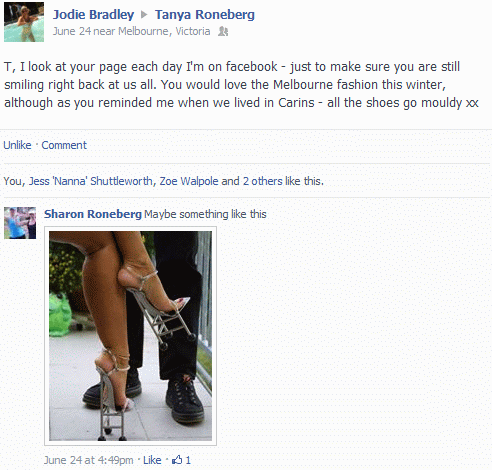
Task: Open the June 24 post timestamp
Action: [72, 31]
